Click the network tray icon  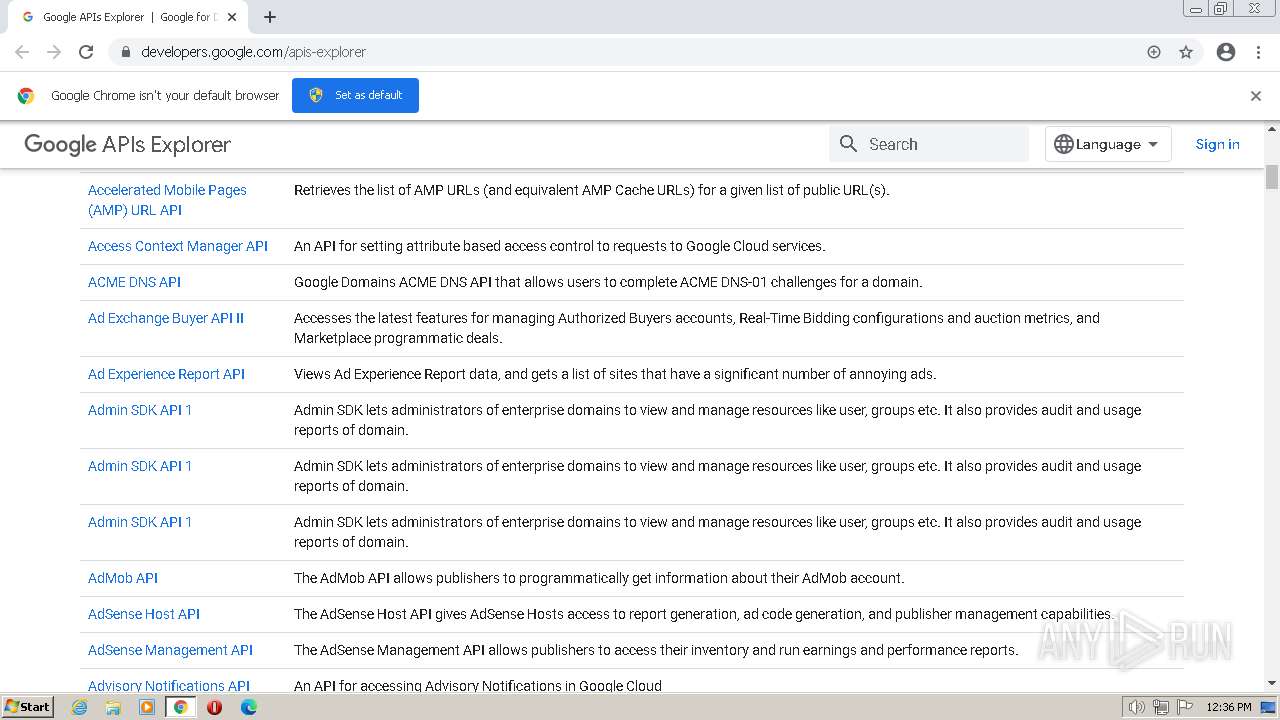click(x=1161, y=707)
